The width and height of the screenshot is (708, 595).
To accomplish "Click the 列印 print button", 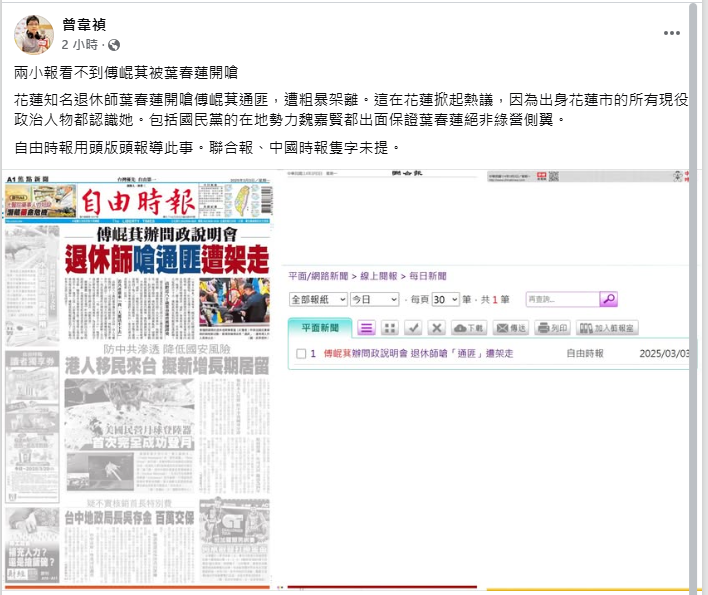I will (552, 328).
